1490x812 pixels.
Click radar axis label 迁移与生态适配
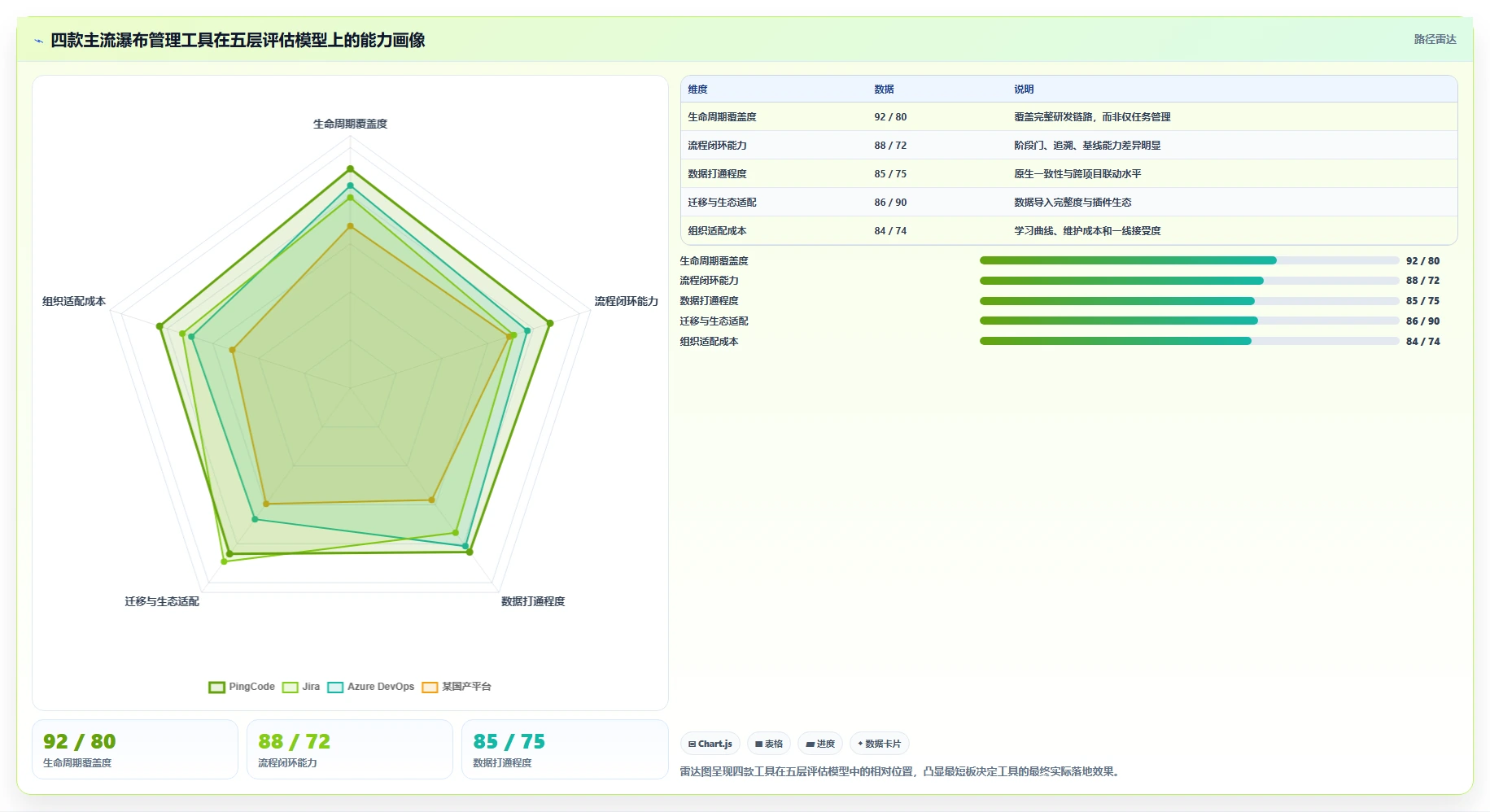coord(162,601)
